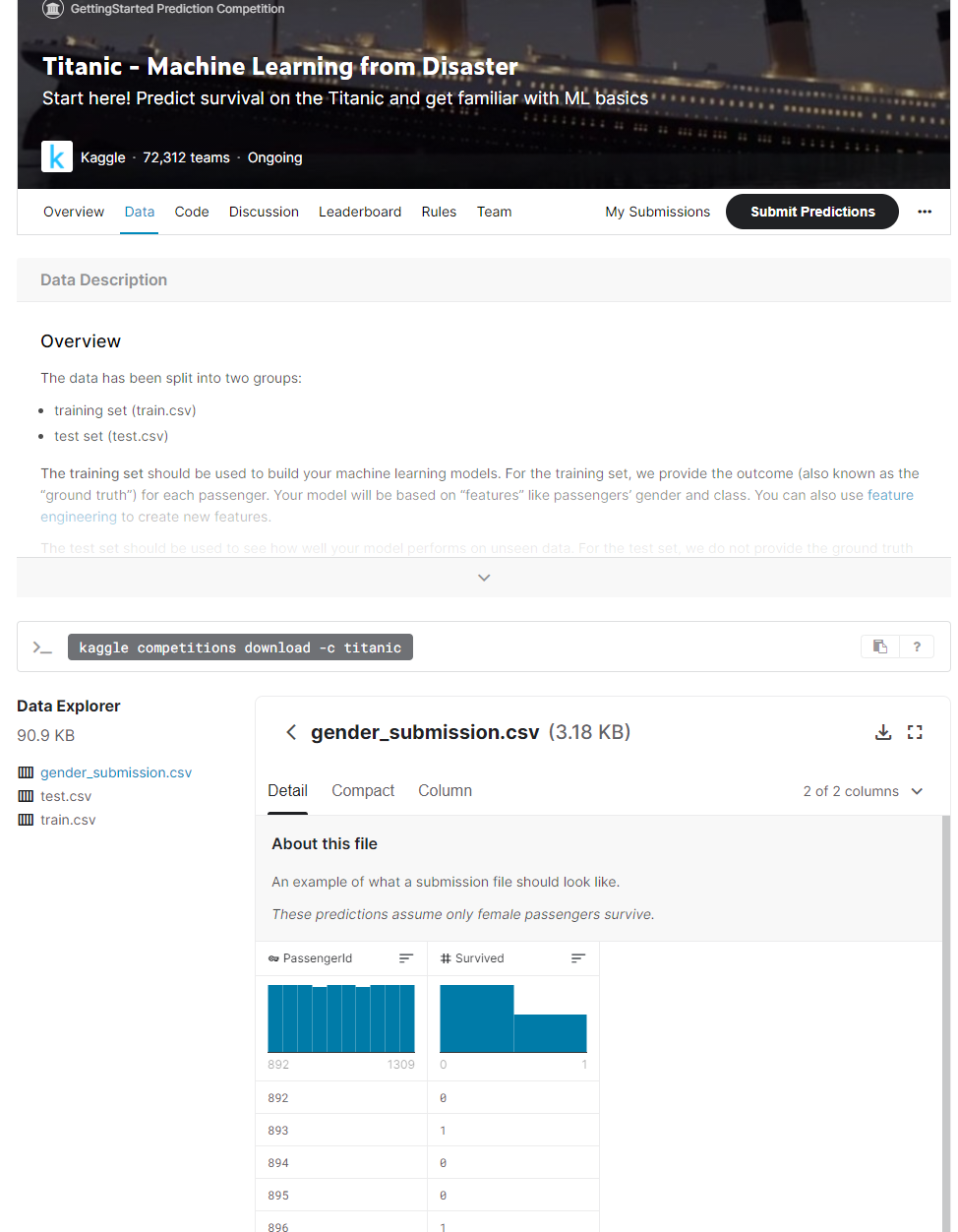The height and width of the screenshot is (1232, 958).
Task: Click the file preview vertical scrollbar
Action: (x=946, y=1023)
